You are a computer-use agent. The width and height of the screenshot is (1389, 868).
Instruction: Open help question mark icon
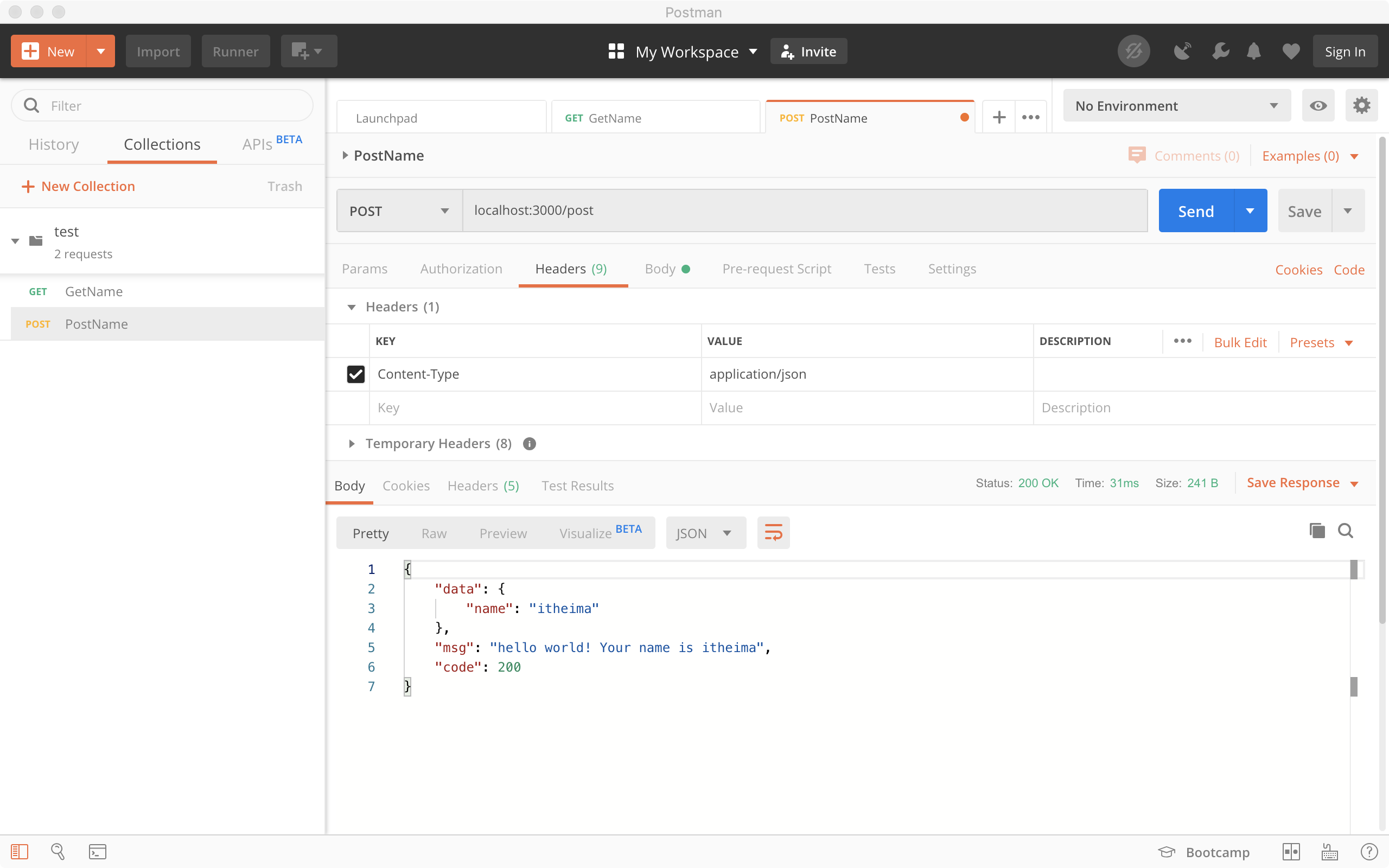tap(1369, 852)
